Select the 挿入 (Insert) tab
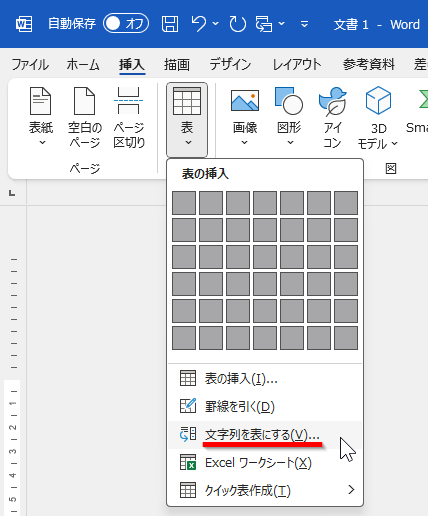 click(x=132, y=64)
